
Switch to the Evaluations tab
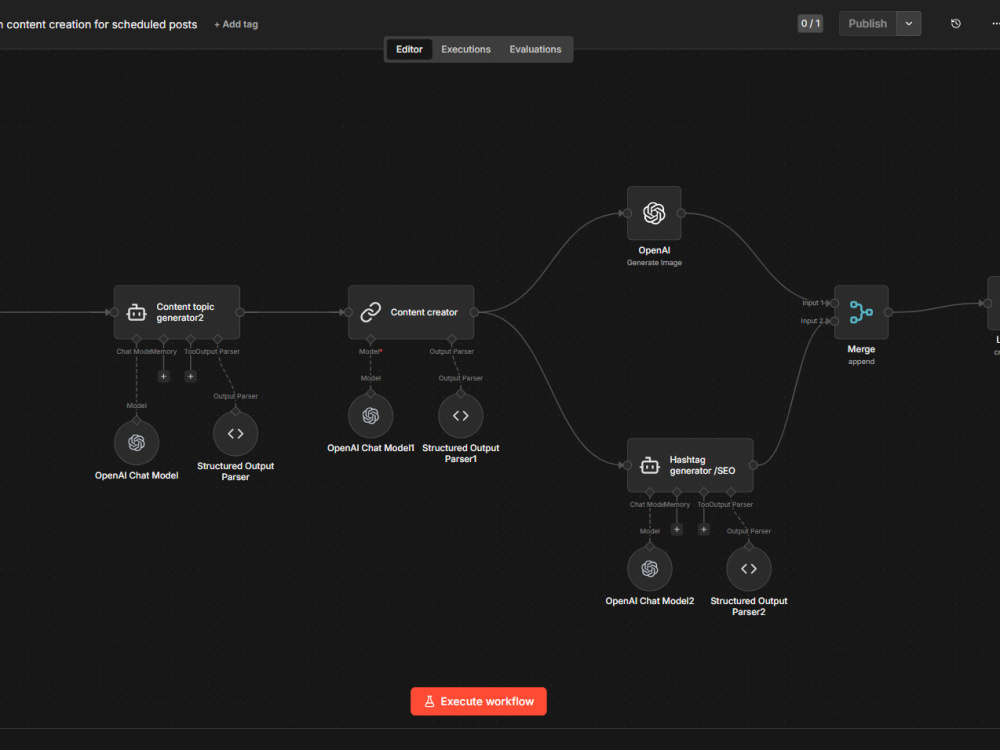[535, 49]
